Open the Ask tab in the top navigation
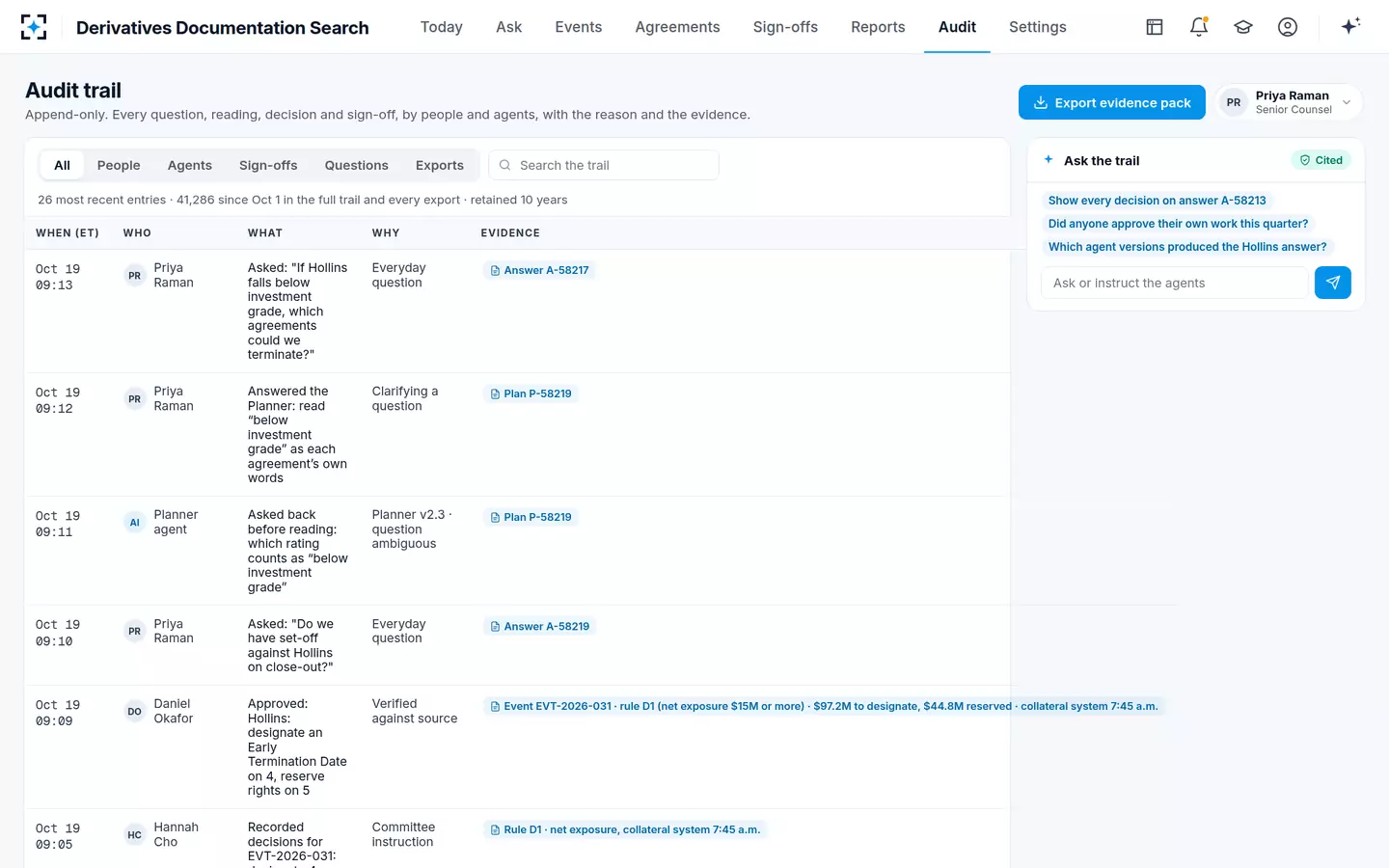Screen dimensions: 1389x868 (508, 27)
